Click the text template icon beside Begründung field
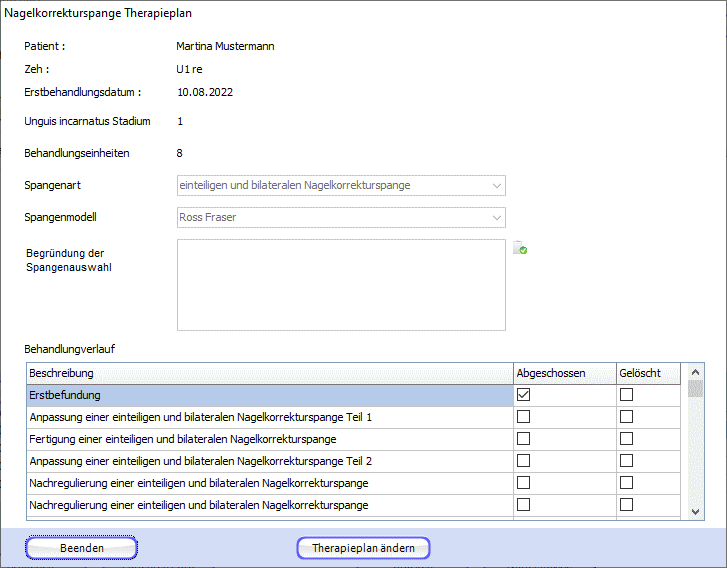Image resolution: width=727 pixels, height=568 pixels. [x=520, y=249]
